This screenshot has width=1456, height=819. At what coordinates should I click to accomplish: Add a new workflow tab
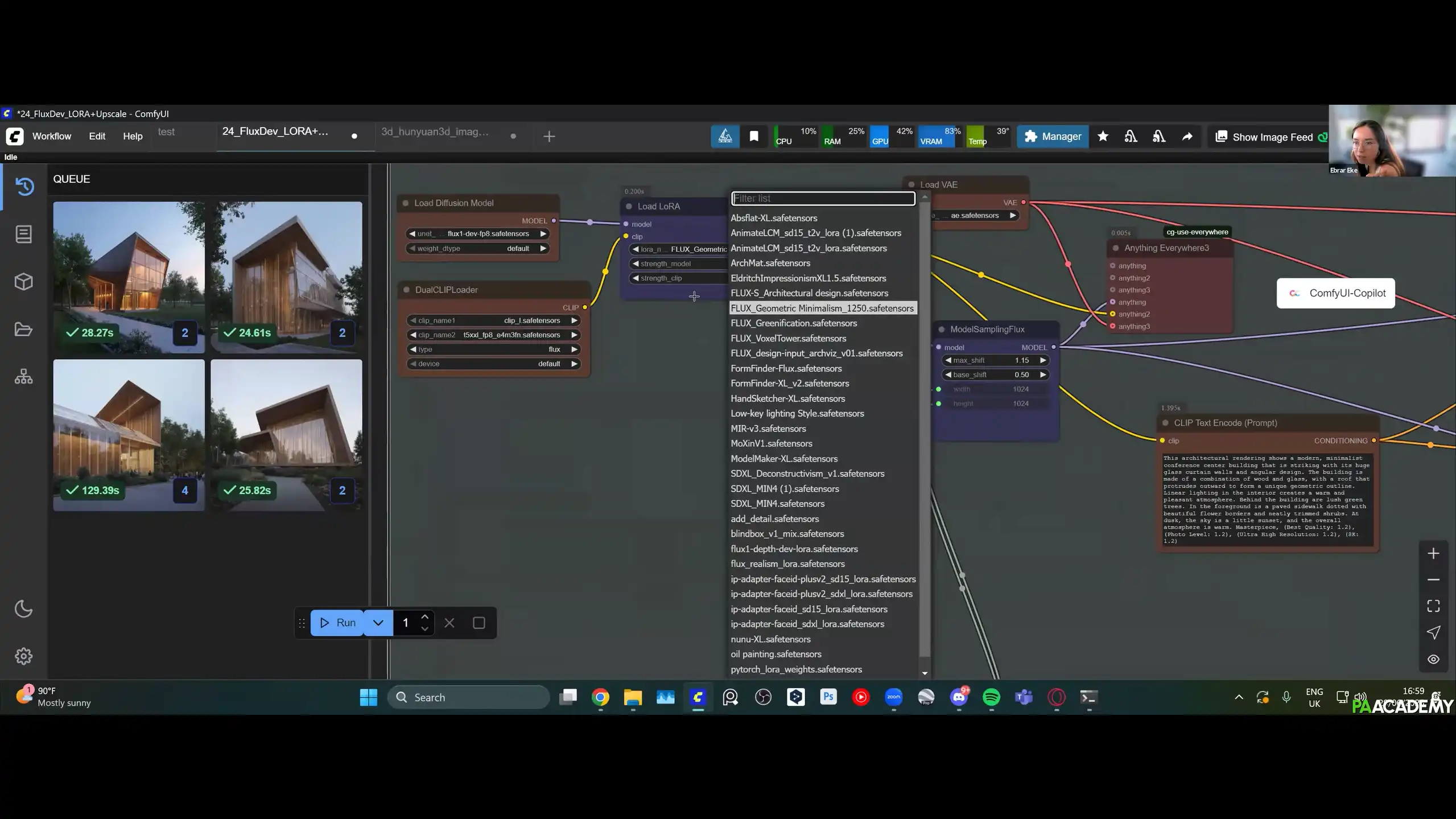pyautogui.click(x=549, y=137)
